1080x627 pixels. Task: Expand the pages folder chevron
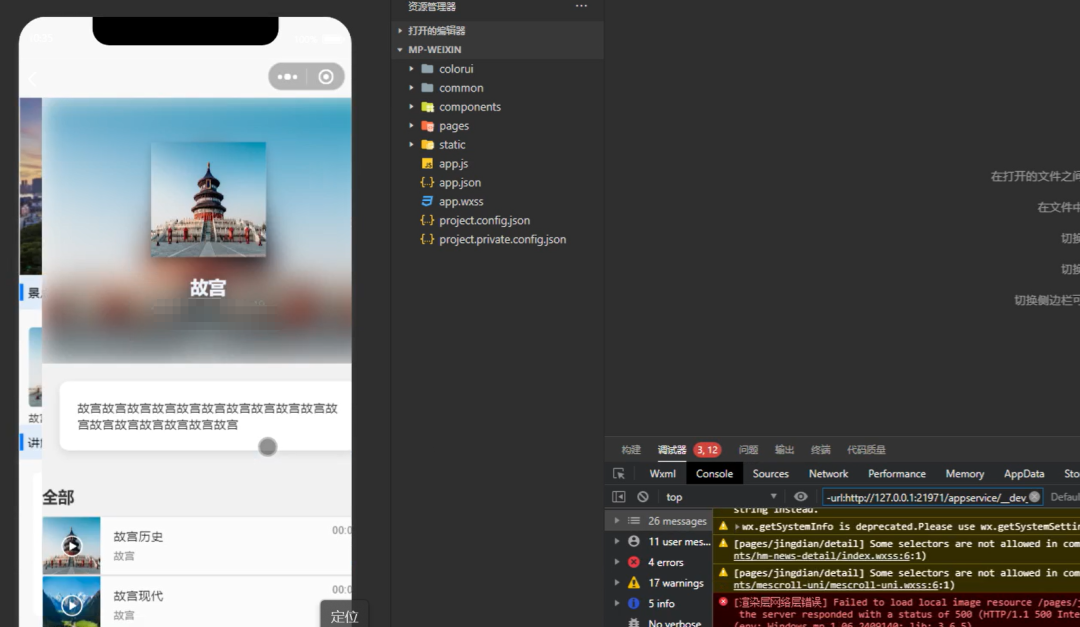(x=411, y=126)
